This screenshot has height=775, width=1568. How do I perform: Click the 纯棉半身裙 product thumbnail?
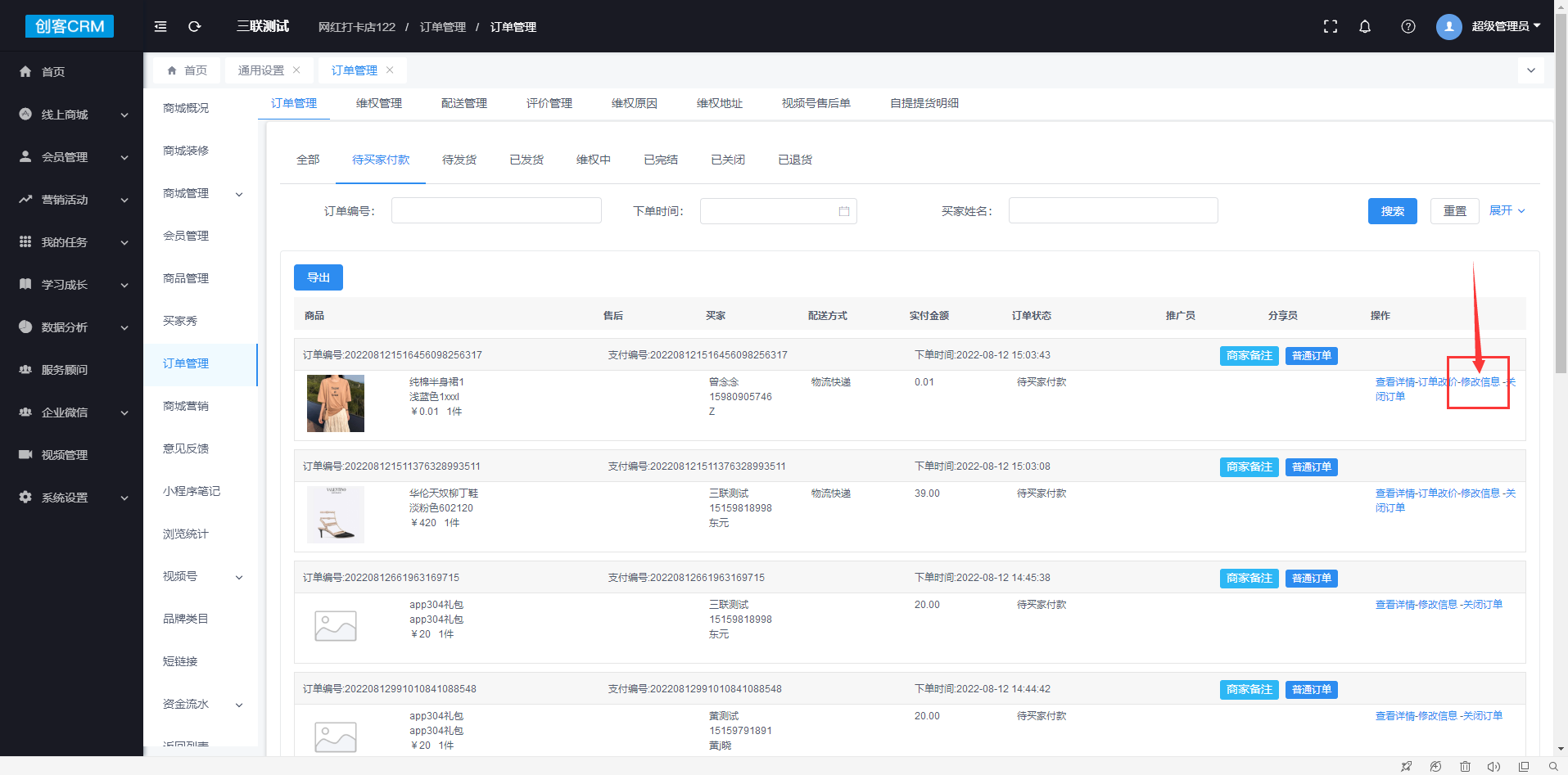click(336, 403)
